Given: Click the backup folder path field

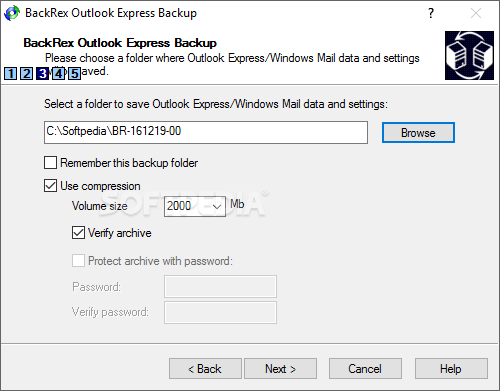Looking at the screenshot, I should [206, 132].
